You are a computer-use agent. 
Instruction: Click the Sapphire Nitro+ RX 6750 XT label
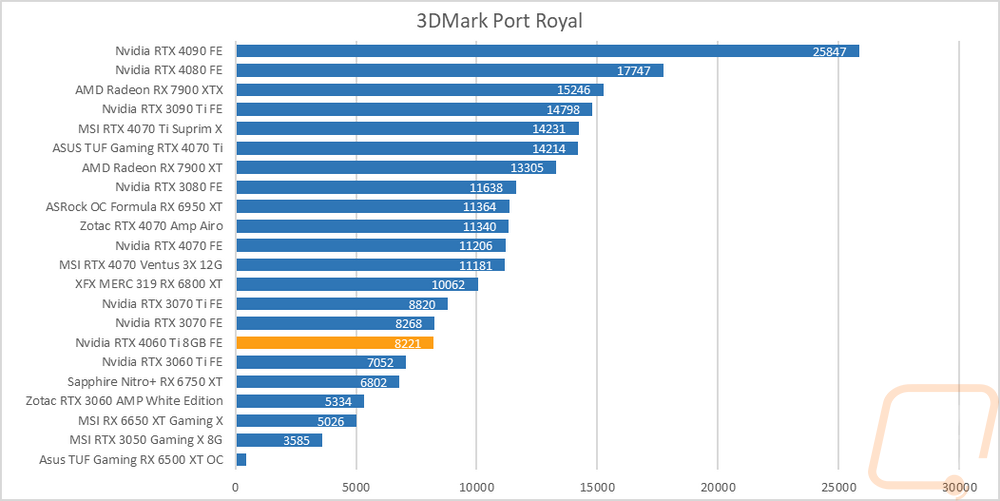point(145,382)
